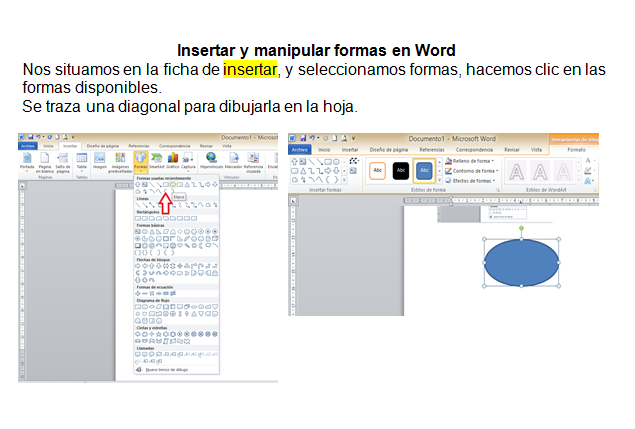
Task: Select the blue ellipse drawn on the page
Action: pyautogui.click(x=522, y=262)
